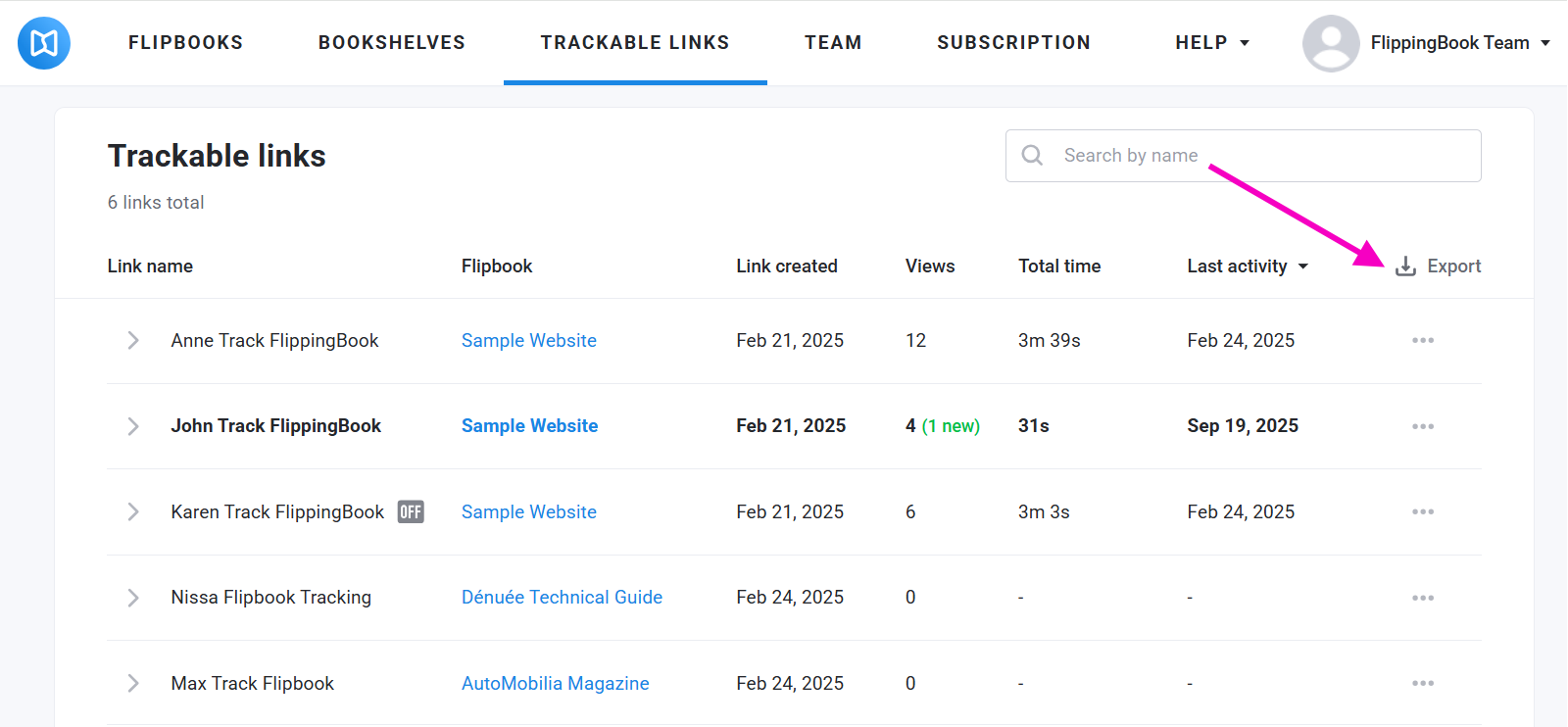Go to the Flipbooks tab

[x=185, y=43]
